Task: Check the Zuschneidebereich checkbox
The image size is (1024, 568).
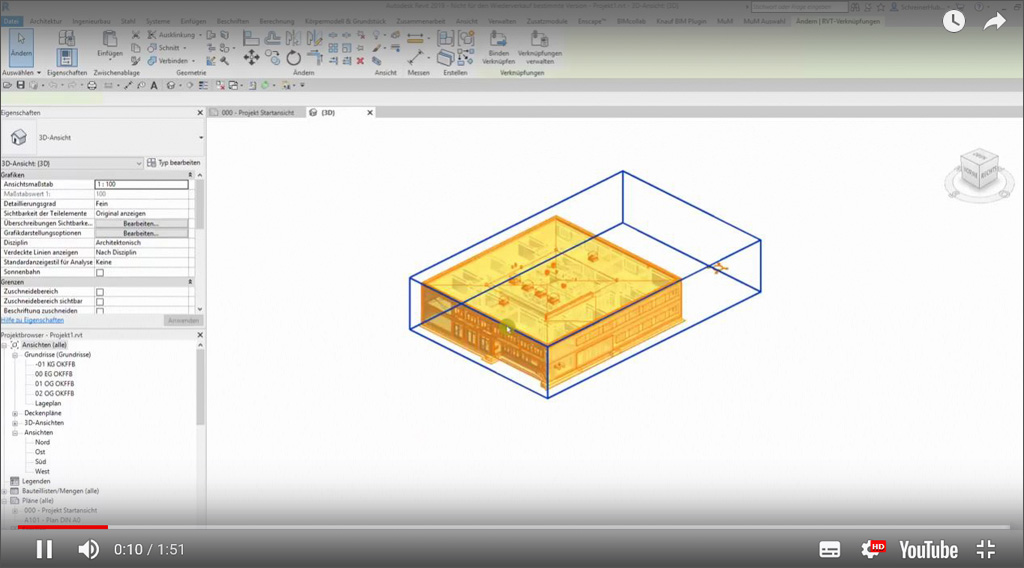Action: pos(100,292)
